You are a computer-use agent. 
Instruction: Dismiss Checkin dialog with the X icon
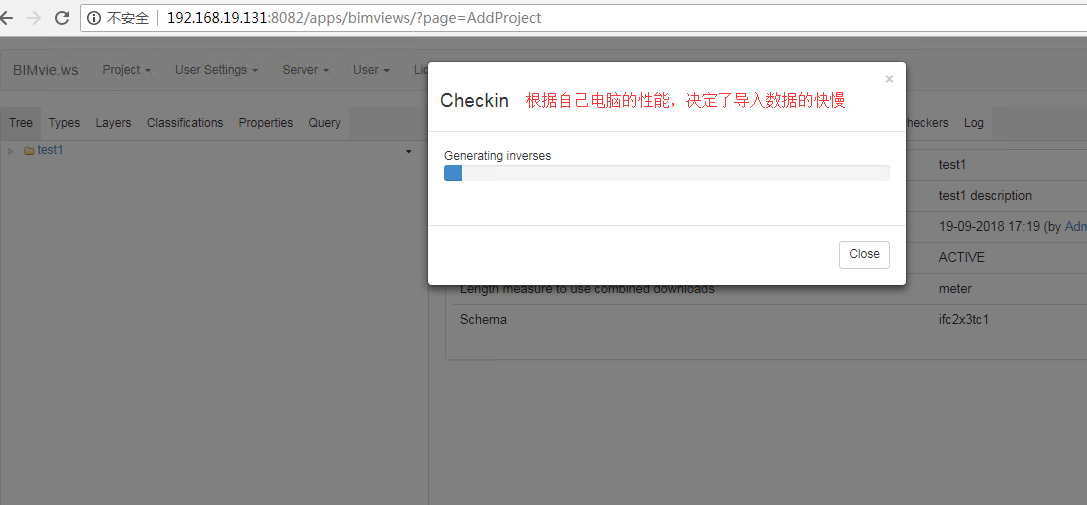(889, 79)
